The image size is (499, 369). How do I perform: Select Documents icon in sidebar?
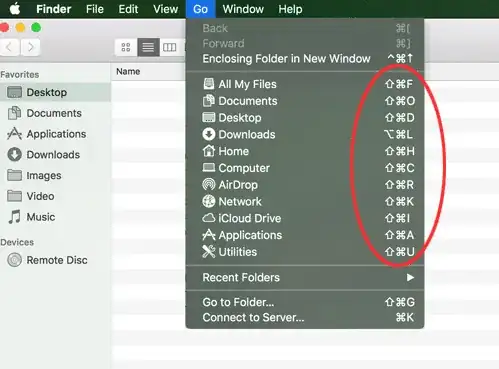[14, 113]
